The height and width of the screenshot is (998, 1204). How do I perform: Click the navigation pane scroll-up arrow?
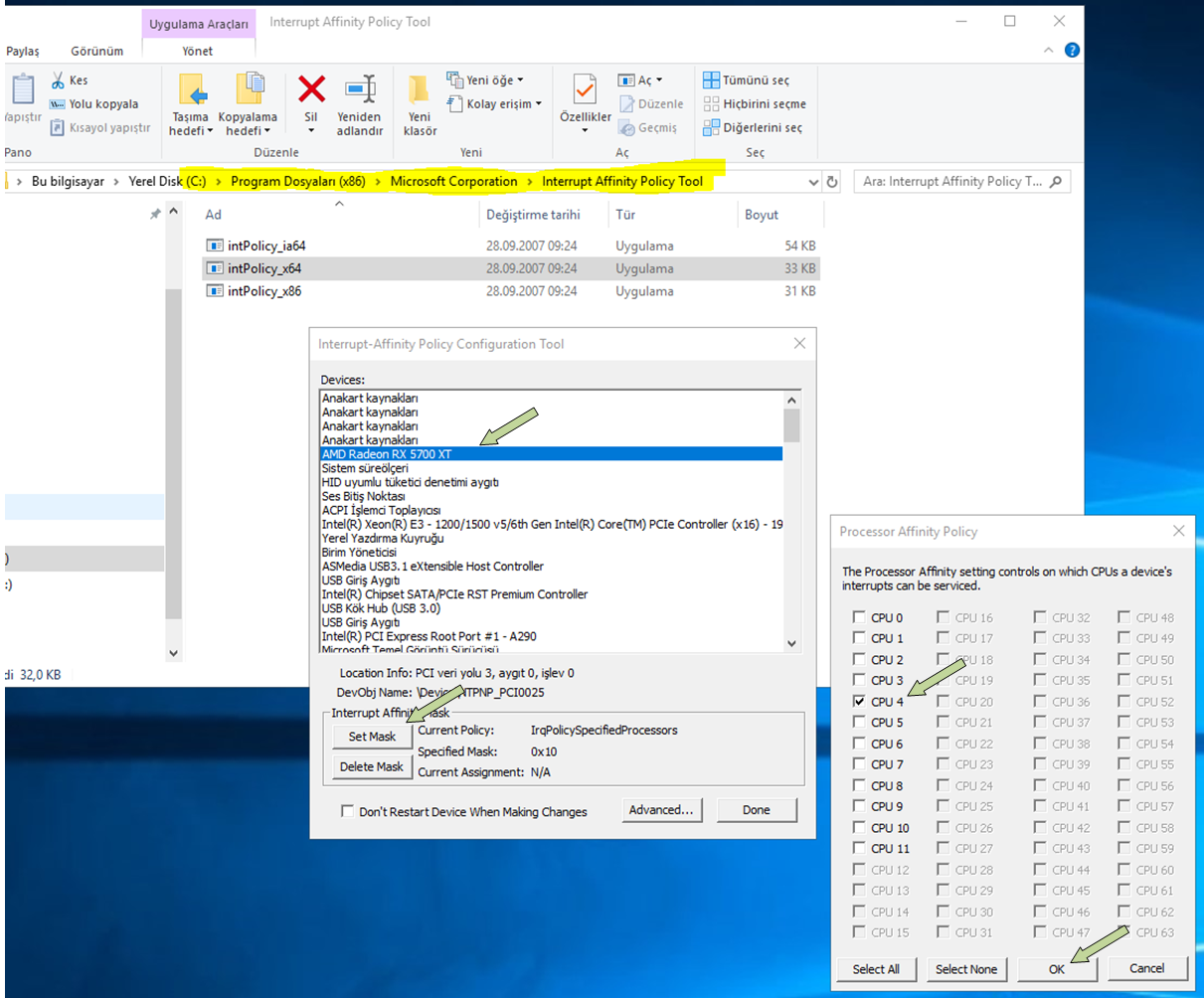(x=173, y=212)
